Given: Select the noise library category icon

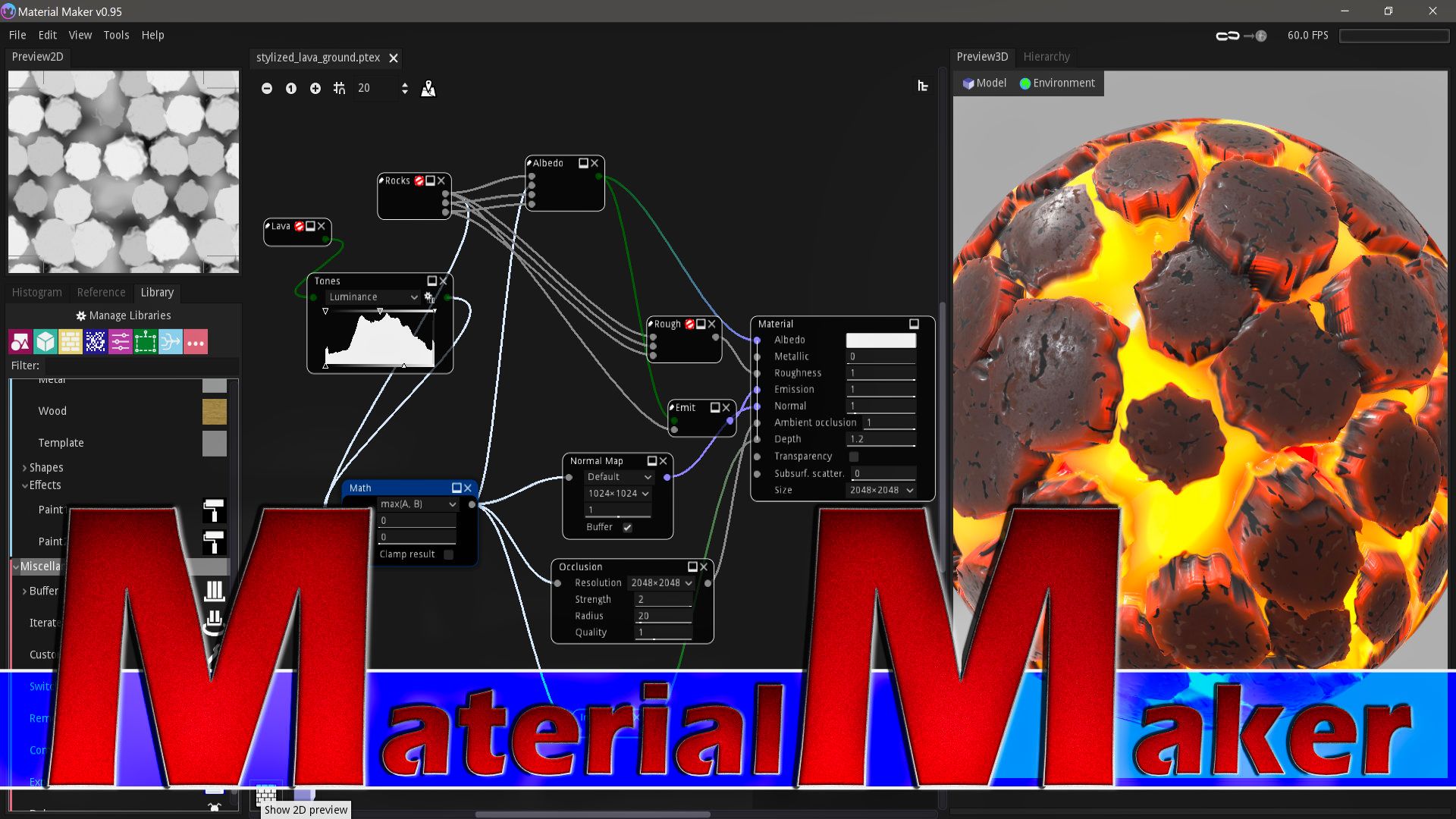Looking at the screenshot, I should tap(96, 342).
